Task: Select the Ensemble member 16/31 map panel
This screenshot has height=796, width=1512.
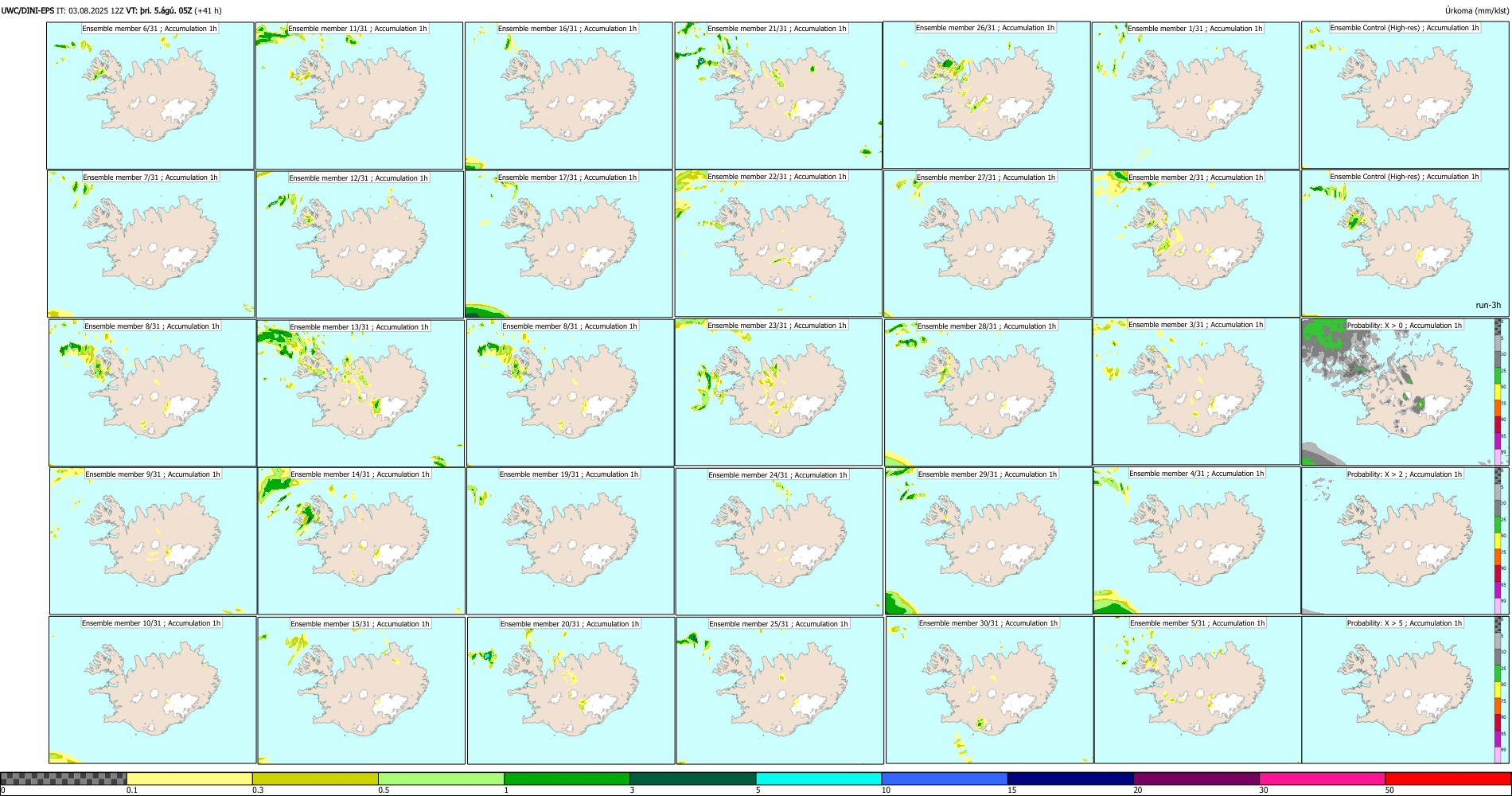Action: [569, 96]
